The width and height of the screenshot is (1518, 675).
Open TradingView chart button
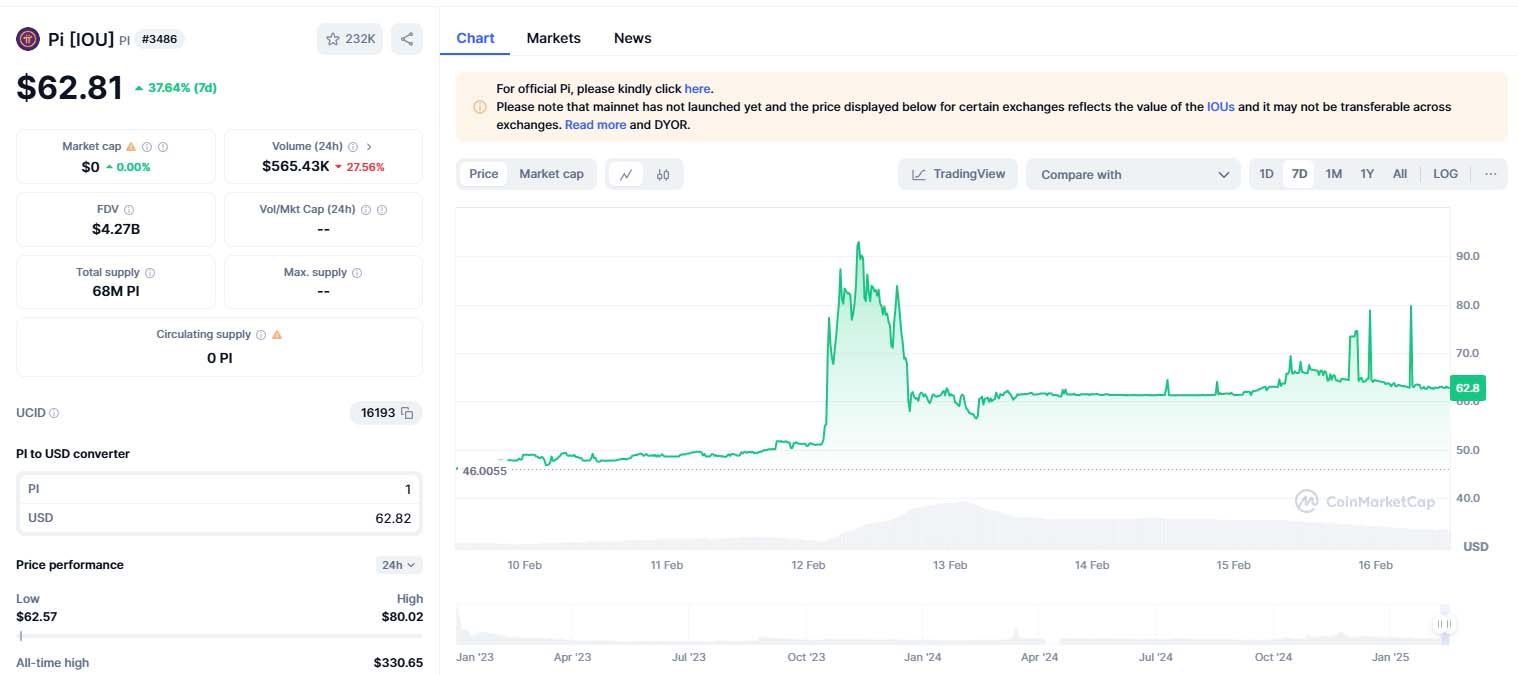click(x=958, y=174)
